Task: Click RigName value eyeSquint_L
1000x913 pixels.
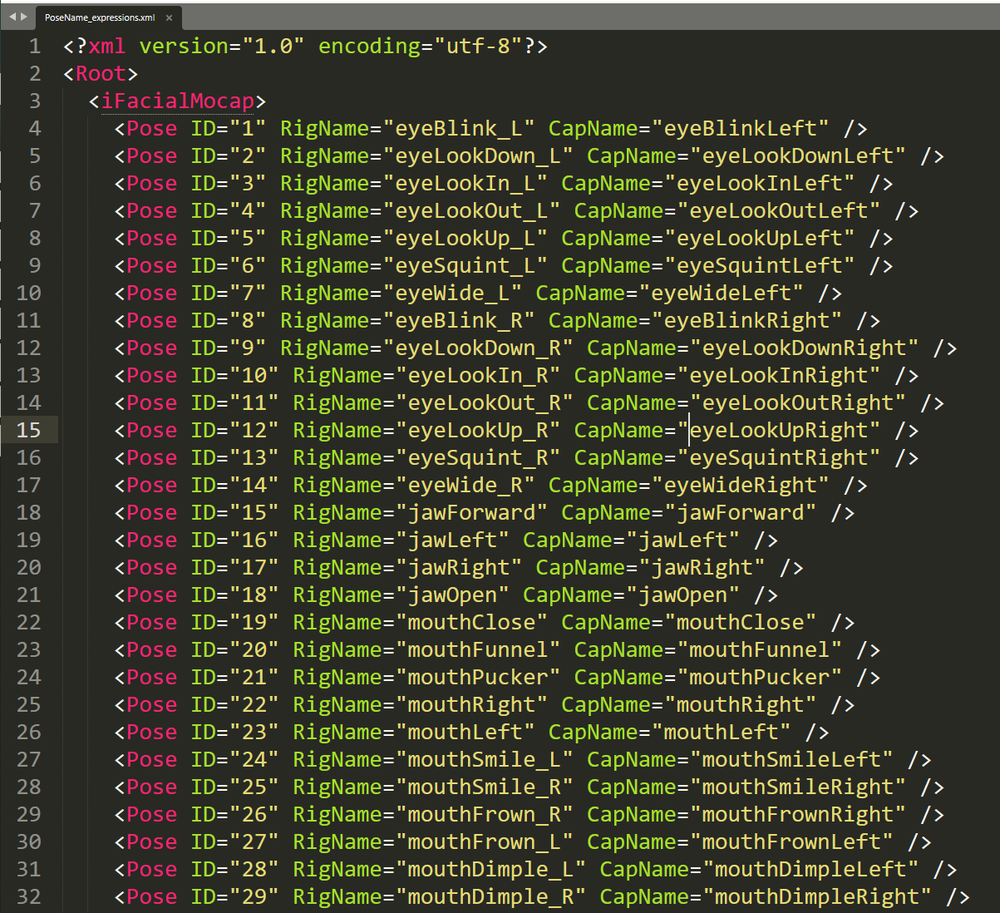Action: pyautogui.click(x=465, y=266)
